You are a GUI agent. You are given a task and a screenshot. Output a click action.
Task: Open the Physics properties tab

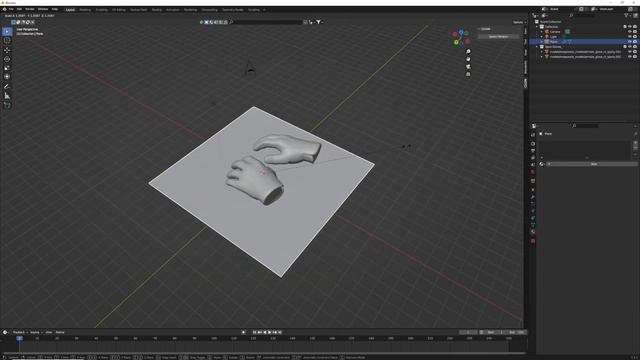click(x=533, y=211)
